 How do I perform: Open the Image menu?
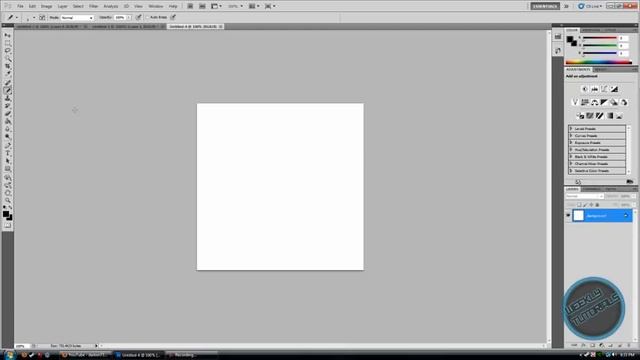coord(46,6)
